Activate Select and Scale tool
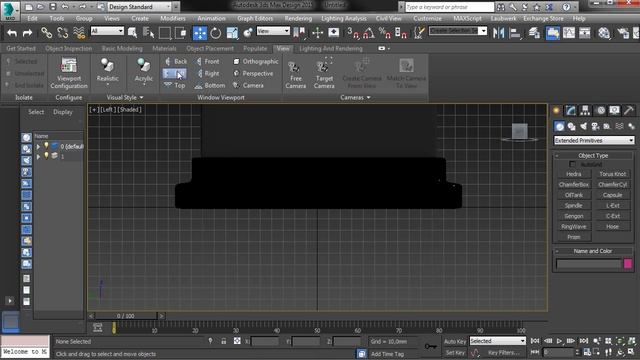The image size is (640, 360). point(232,33)
